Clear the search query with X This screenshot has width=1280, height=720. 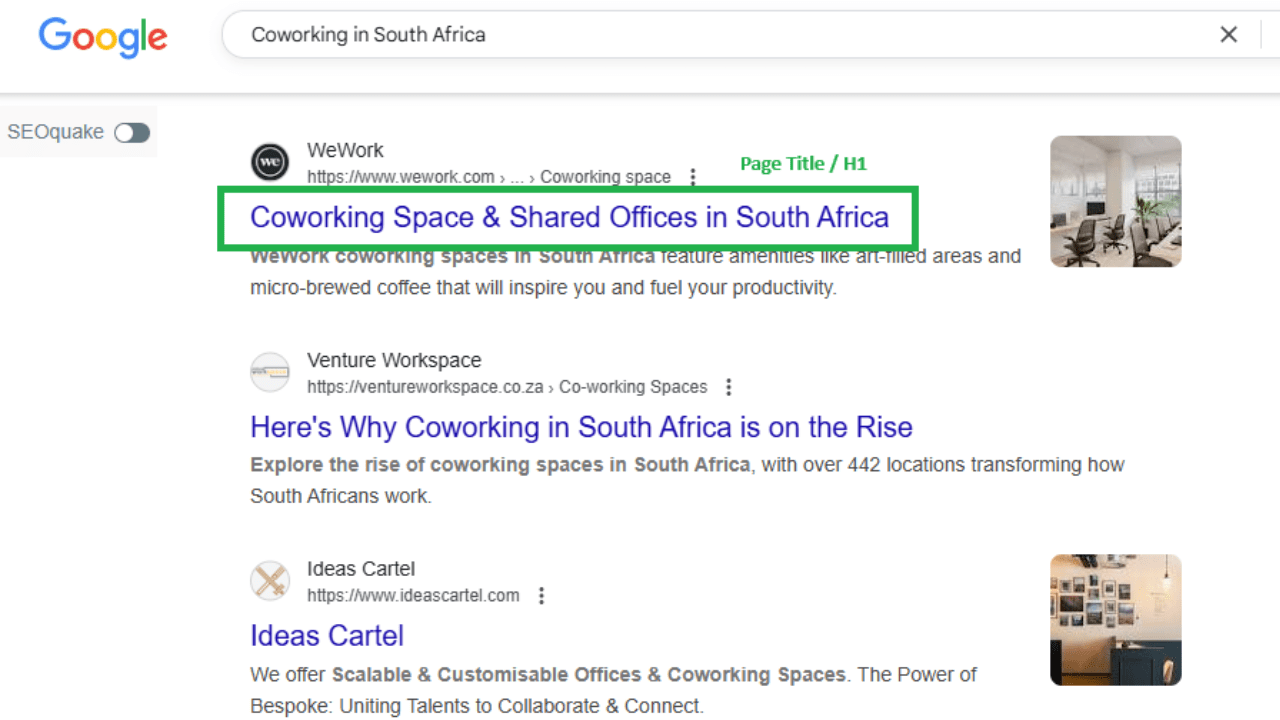point(1228,35)
